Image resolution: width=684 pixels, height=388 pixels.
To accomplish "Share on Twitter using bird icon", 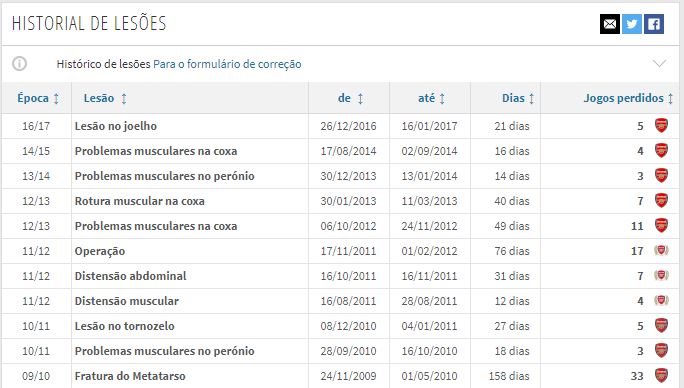I will [x=632, y=24].
